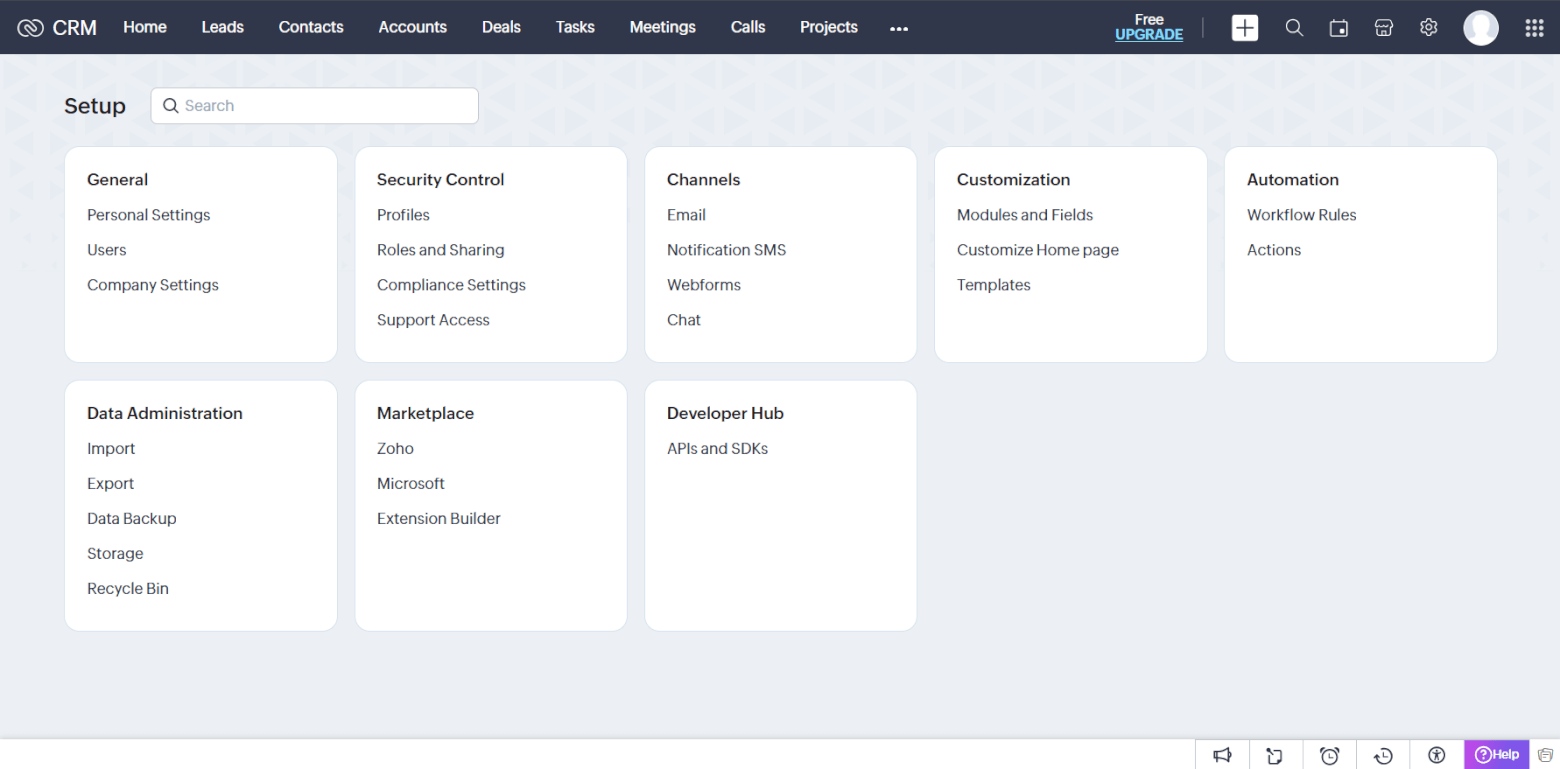Open Compliance Settings
The height and width of the screenshot is (769, 1560).
pos(451,285)
